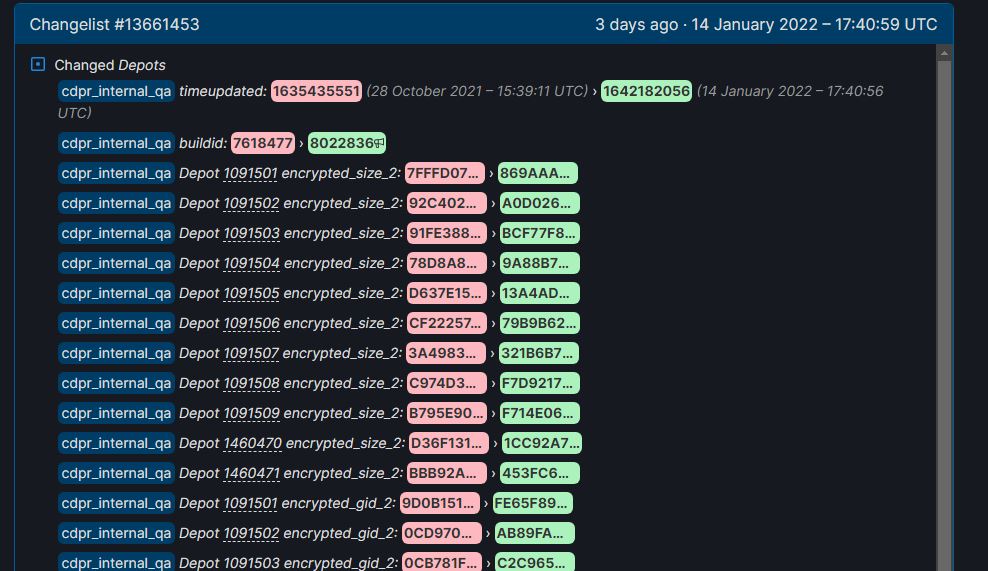This screenshot has height=571, width=988.
Task: Click old value 3A4983...
Action: point(446,353)
